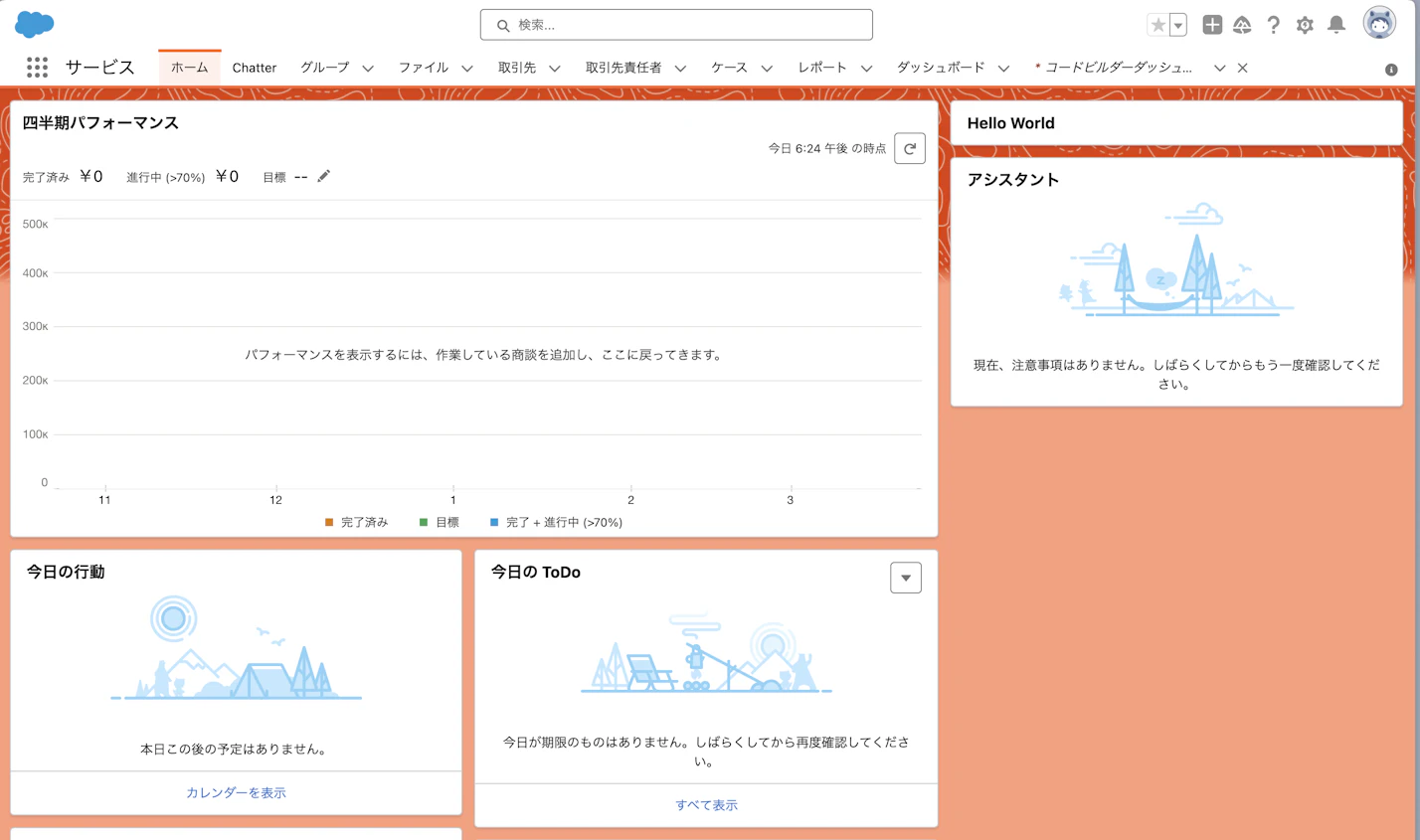The height and width of the screenshot is (840, 1420).
Task: Open help with the question mark icon
Action: (1274, 25)
